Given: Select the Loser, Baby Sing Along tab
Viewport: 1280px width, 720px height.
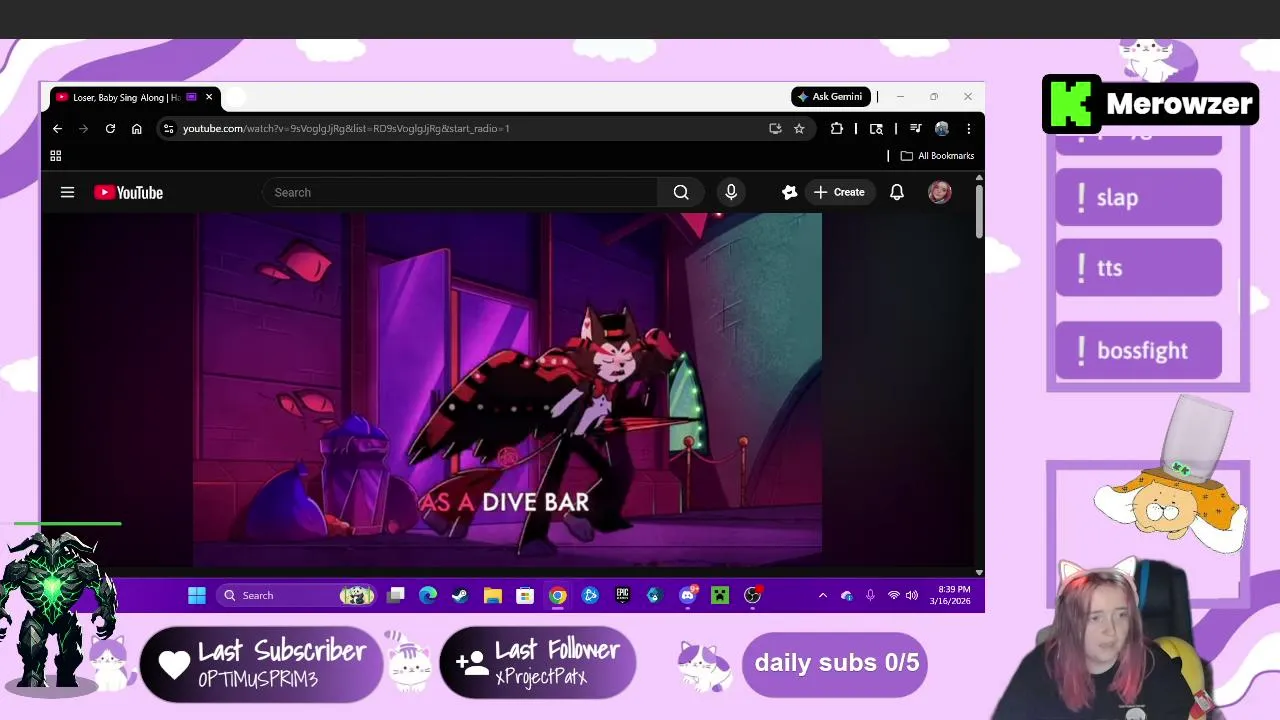Looking at the screenshot, I should 125,97.
